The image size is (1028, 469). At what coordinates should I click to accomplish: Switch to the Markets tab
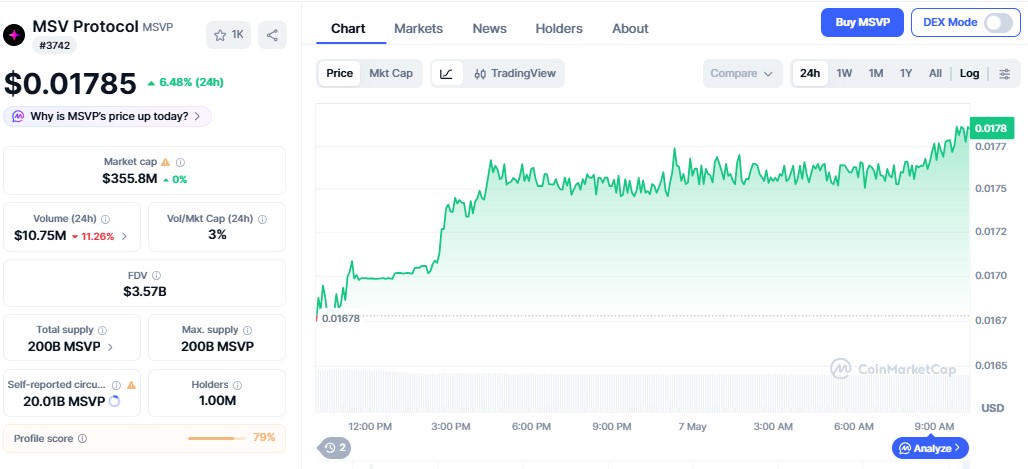tap(418, 29)
